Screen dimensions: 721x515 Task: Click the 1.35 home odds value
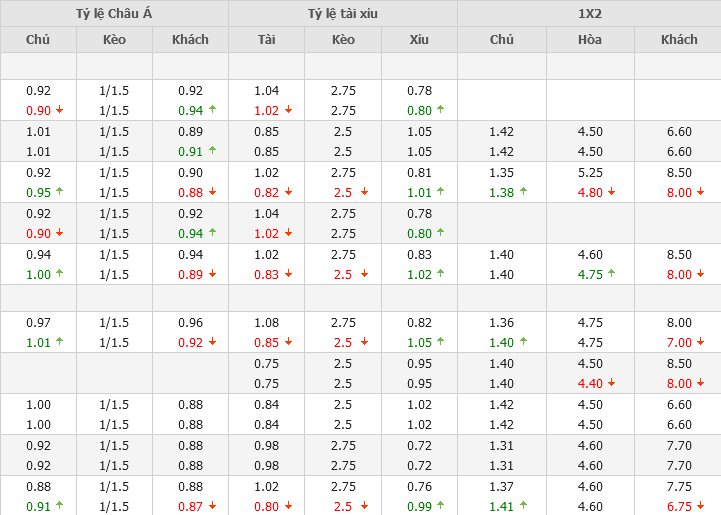(501, 172)
